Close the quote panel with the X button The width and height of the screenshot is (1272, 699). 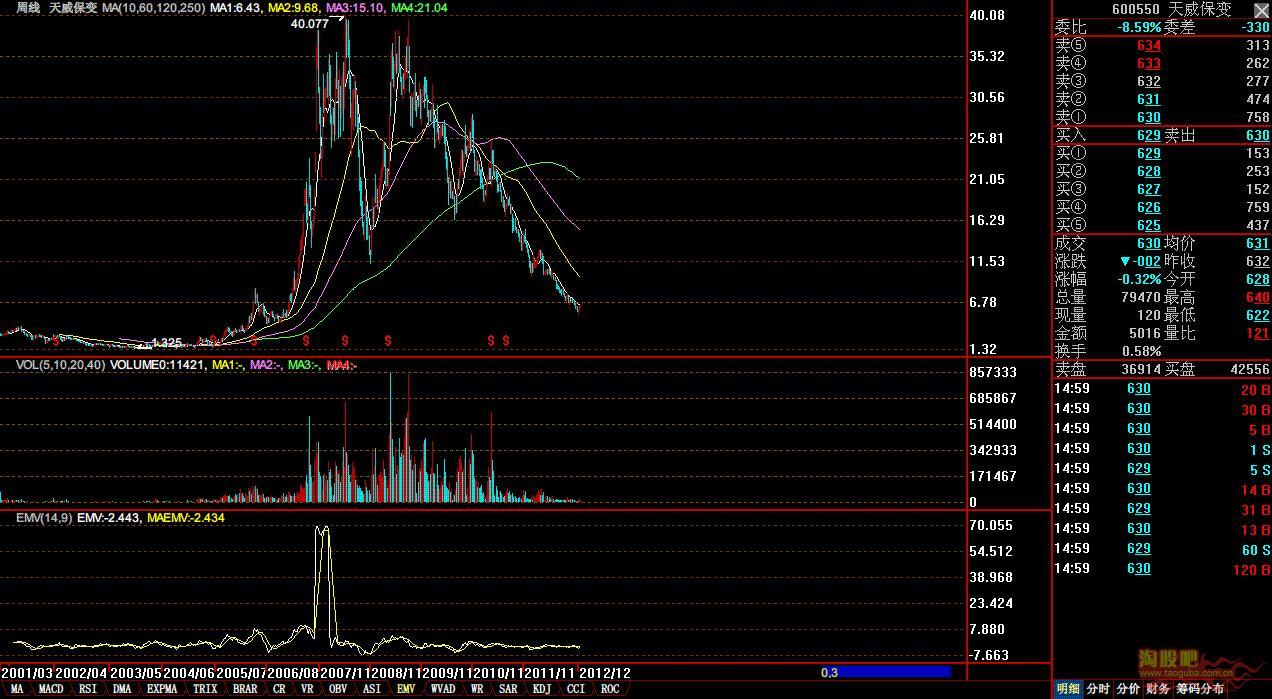1261,9
